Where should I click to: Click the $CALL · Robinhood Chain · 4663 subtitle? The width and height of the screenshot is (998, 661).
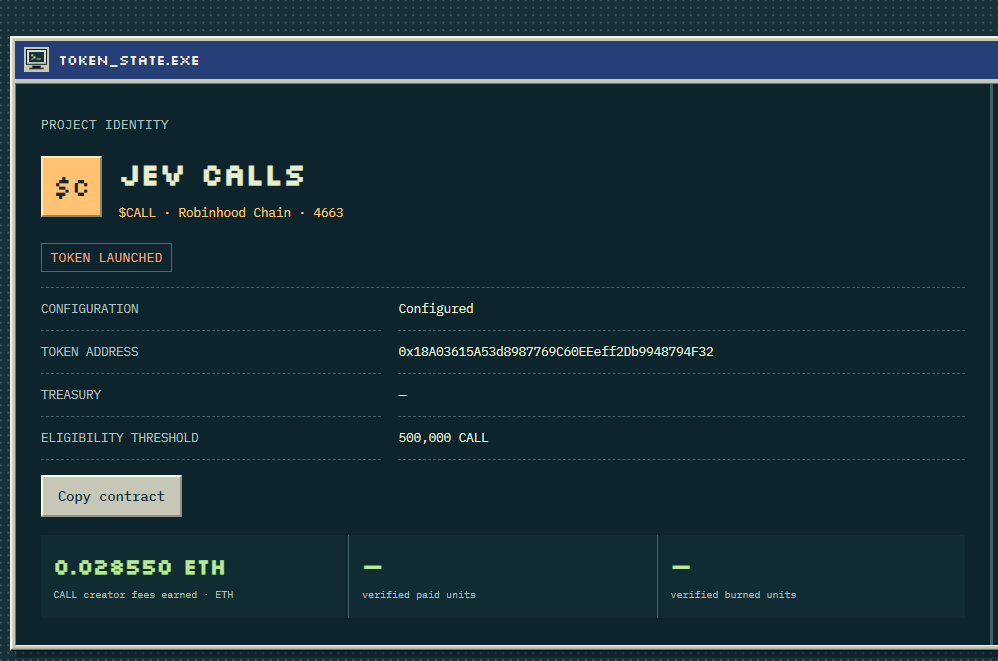[x=231, y=212]
